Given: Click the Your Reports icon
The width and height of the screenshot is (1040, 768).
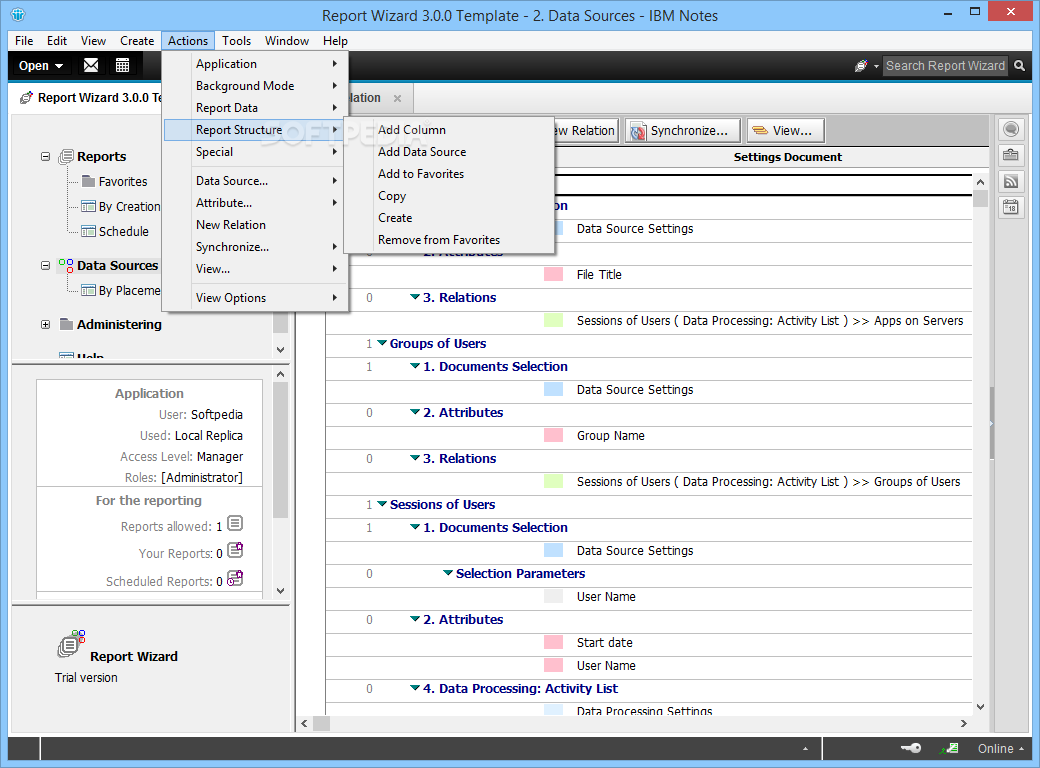Looking at the screenshot, I should (235, 550).
